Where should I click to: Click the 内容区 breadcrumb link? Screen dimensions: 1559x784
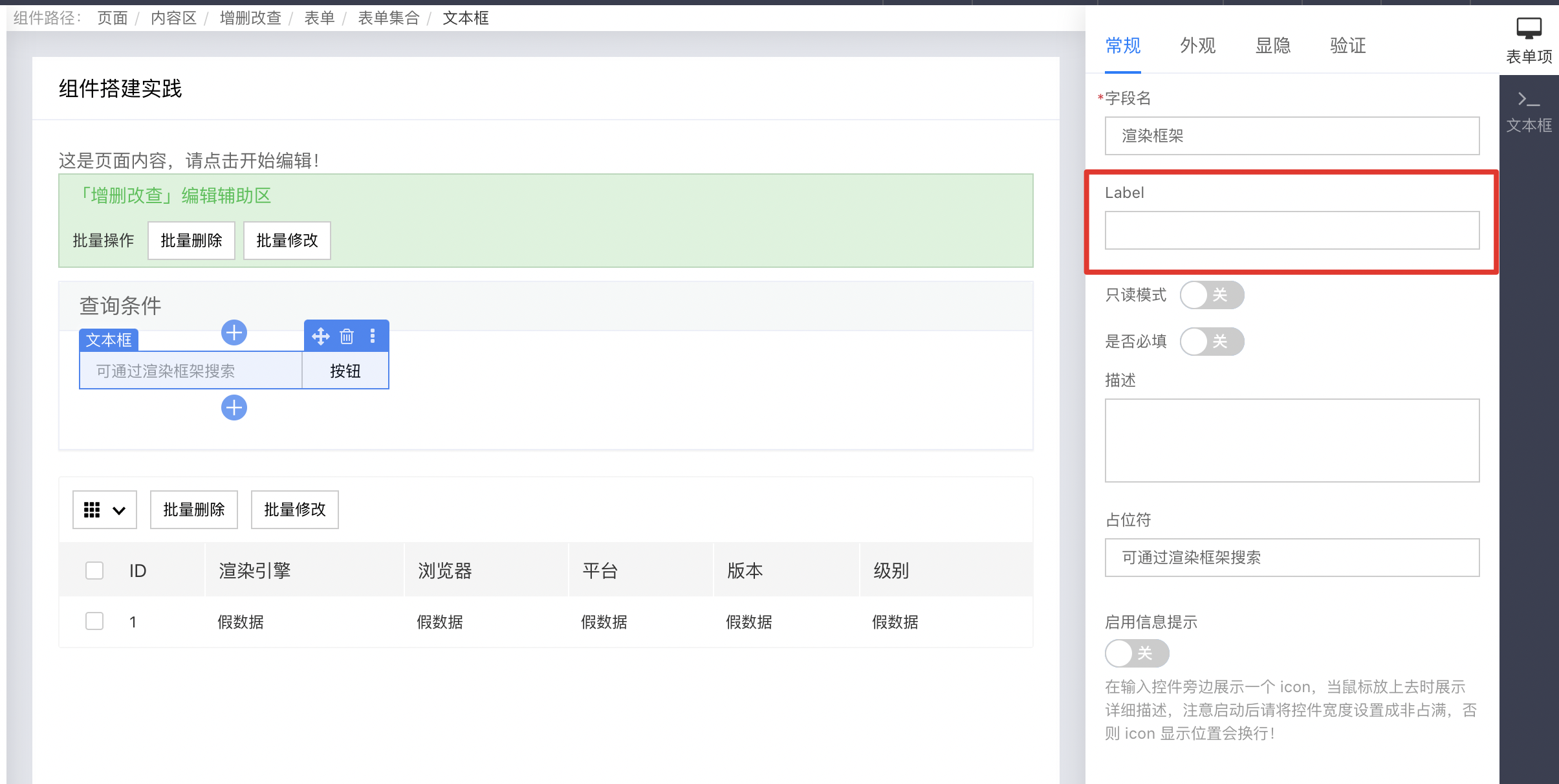click(174, 18)
